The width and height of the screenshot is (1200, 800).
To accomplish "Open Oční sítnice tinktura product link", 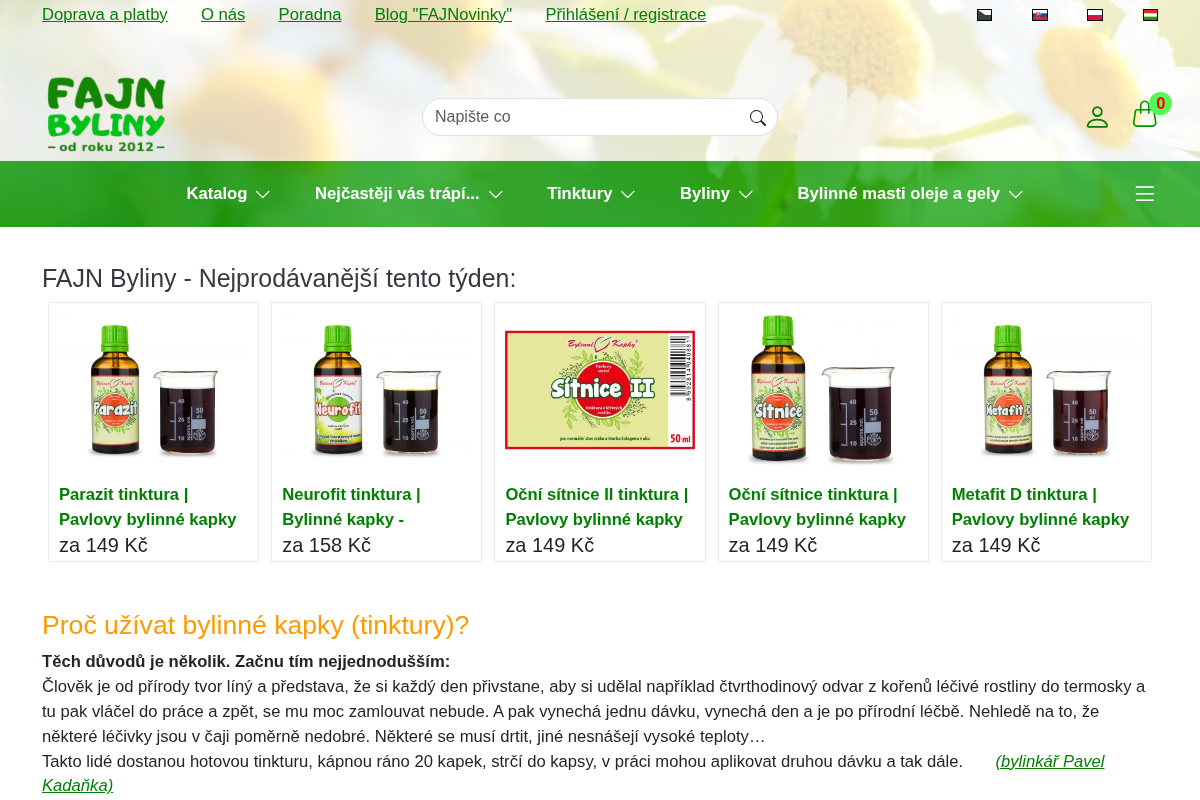I will coord(817,507).
